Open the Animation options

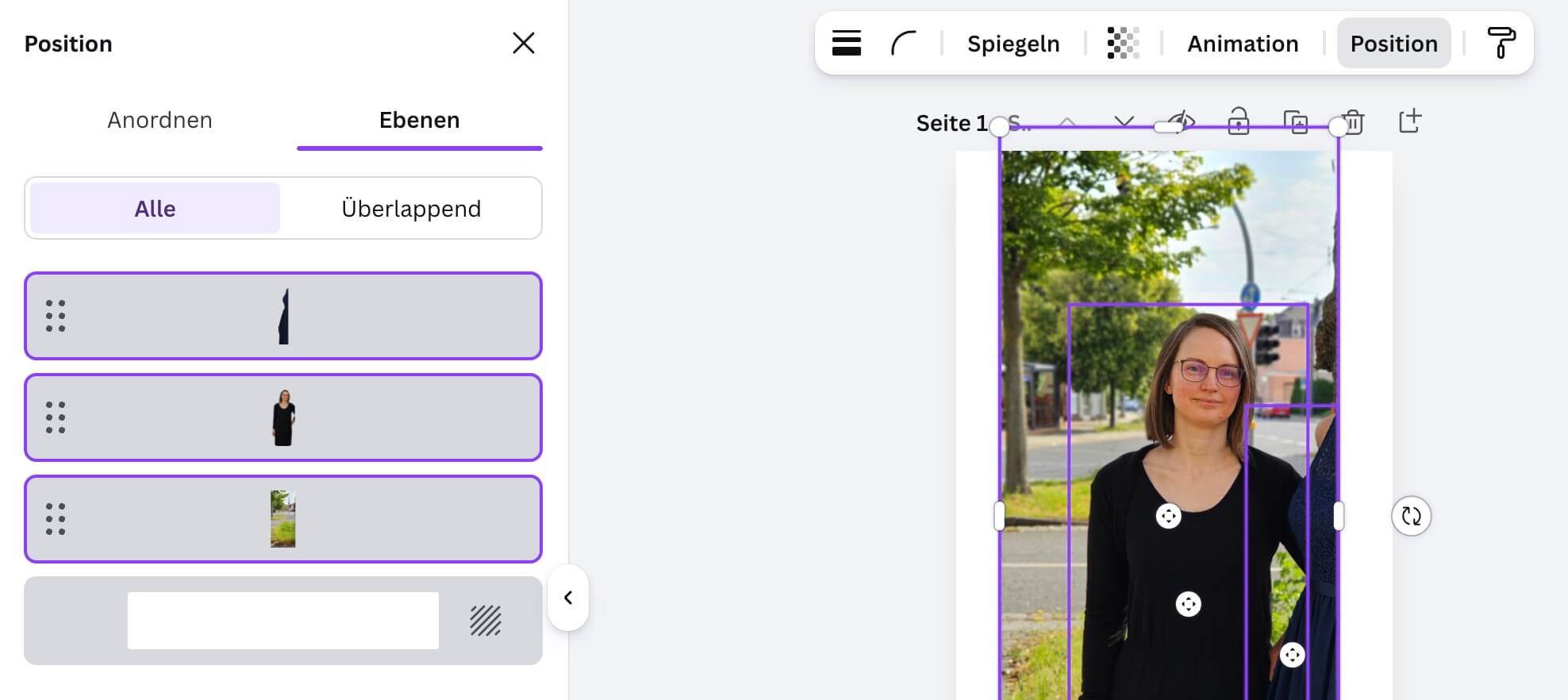coord(1242,44)
